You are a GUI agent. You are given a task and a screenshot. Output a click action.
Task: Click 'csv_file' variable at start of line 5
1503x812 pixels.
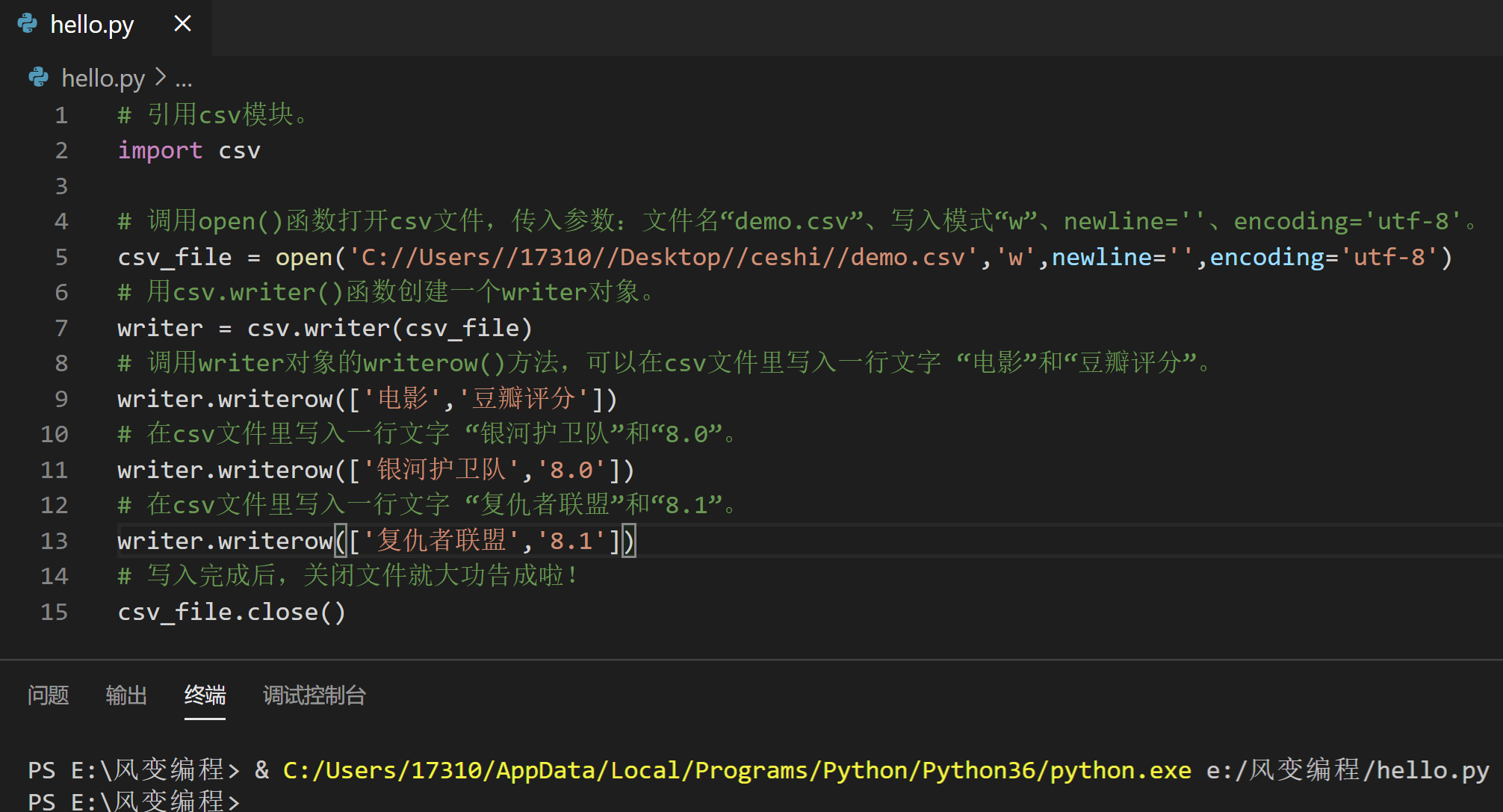175,257
